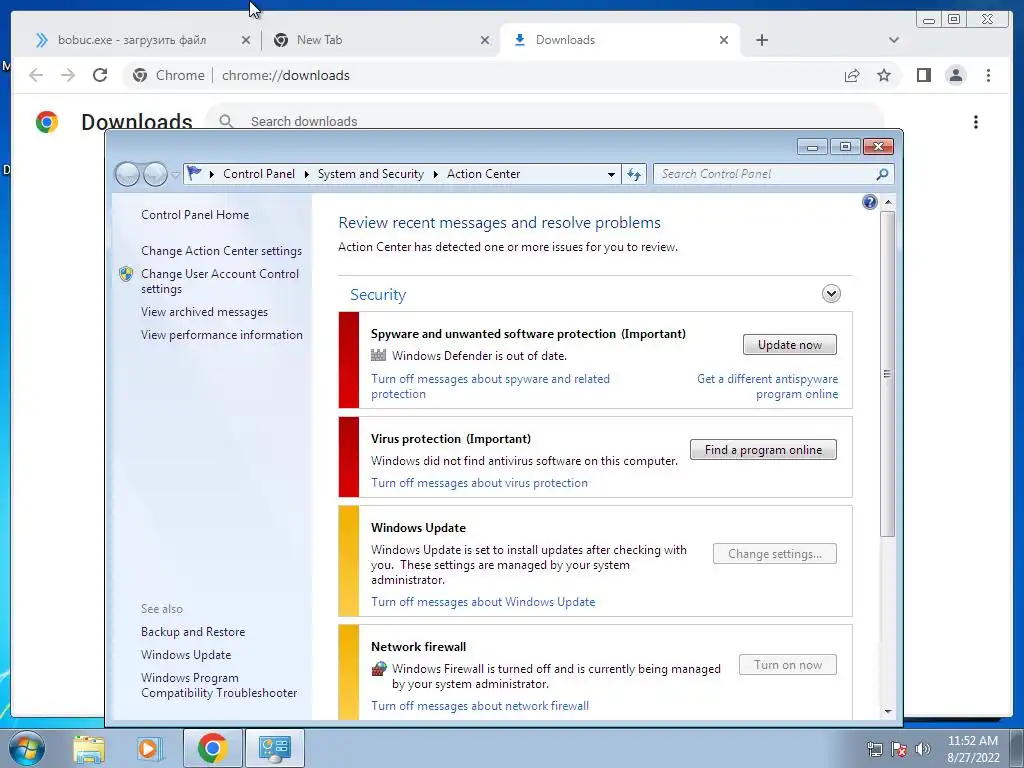Open Windows Program Compatibility Troubleshooter link
Image resolution: width=1024 pixels, height=768 pixels.
[219, 685]
